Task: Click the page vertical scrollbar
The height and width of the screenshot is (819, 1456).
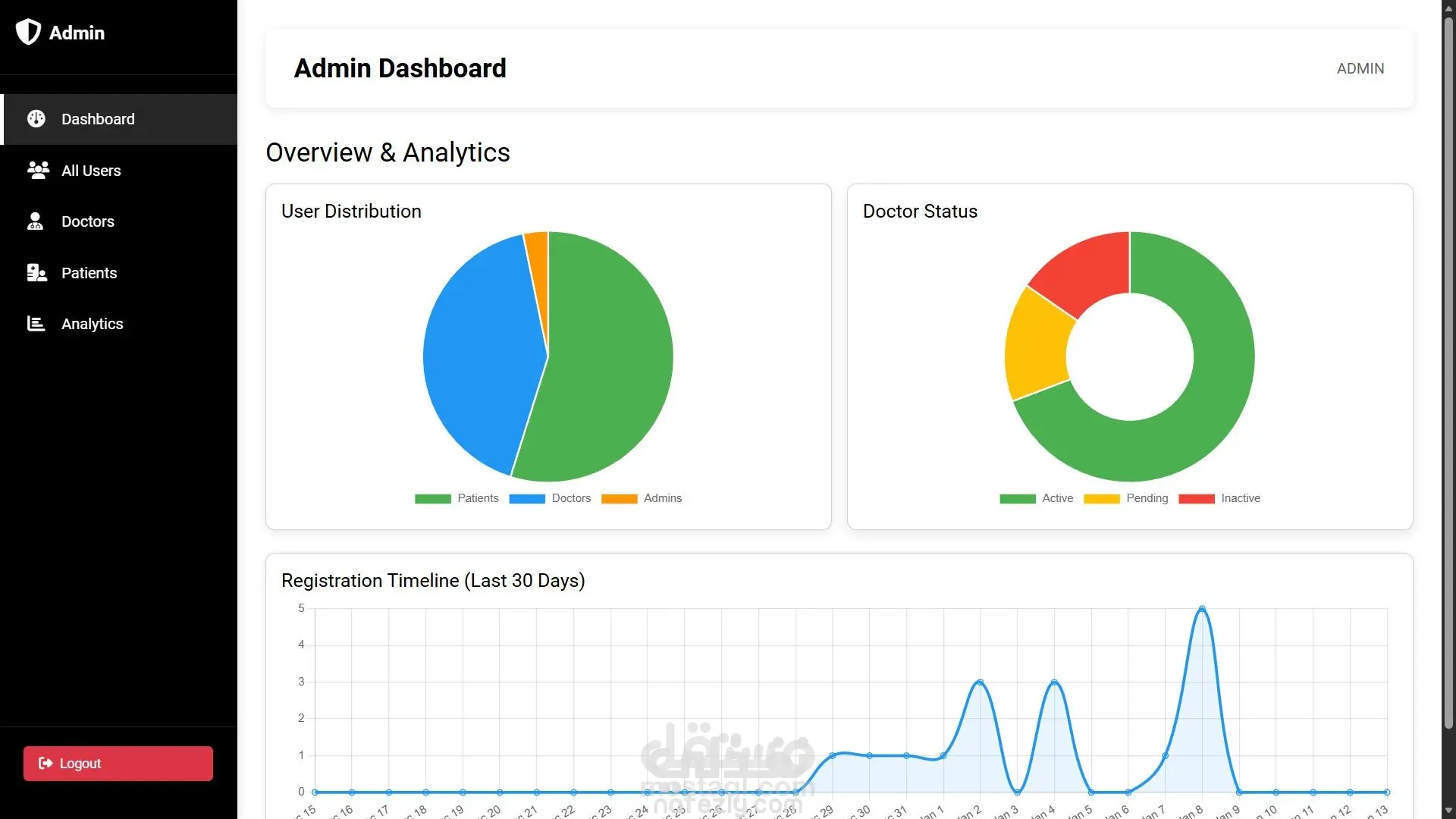Action: tap(1448, 372)
